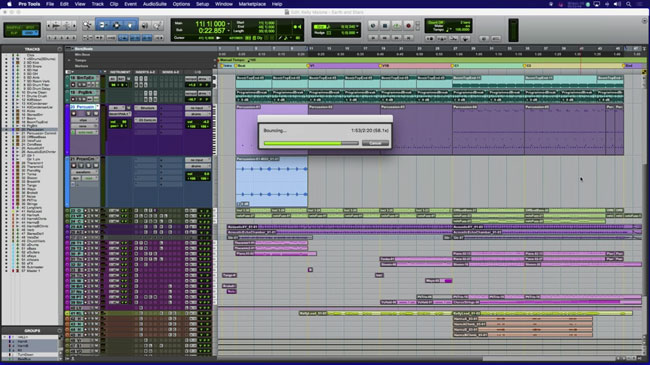Click horizontal zoom out arrow button
Screen dimensions: 650x365
49,26
